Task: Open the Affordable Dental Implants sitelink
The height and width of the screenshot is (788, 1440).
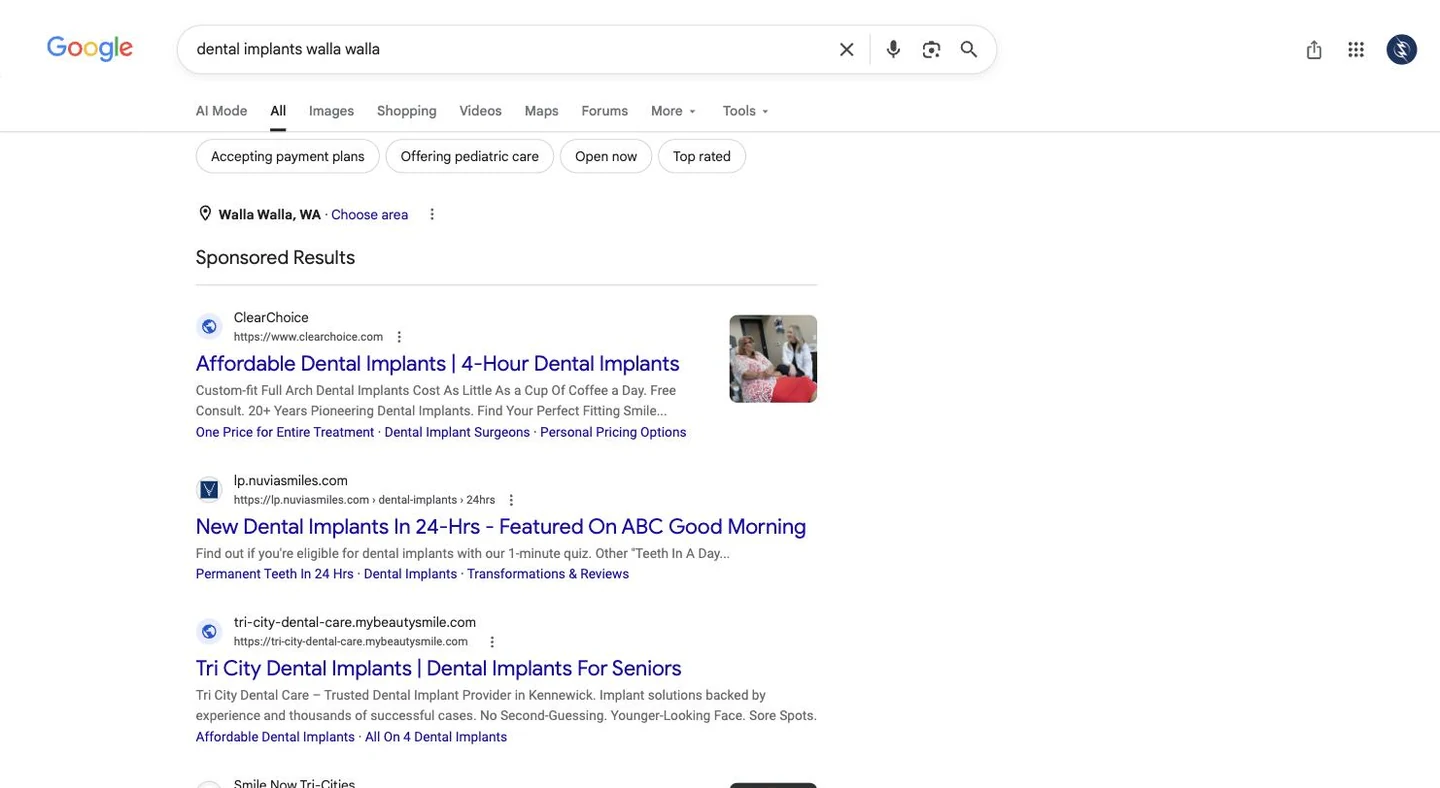Action: 275,737
